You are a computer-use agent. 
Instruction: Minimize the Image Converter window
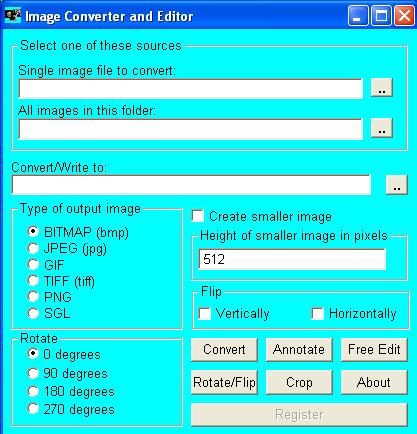[x=358, y=16]
